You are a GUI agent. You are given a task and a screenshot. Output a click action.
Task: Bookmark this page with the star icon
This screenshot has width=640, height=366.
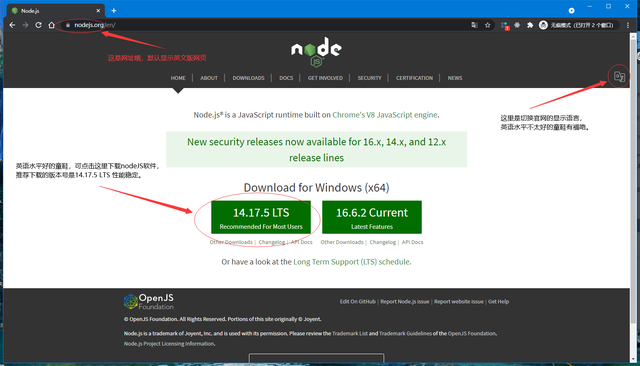click(487, 25)
